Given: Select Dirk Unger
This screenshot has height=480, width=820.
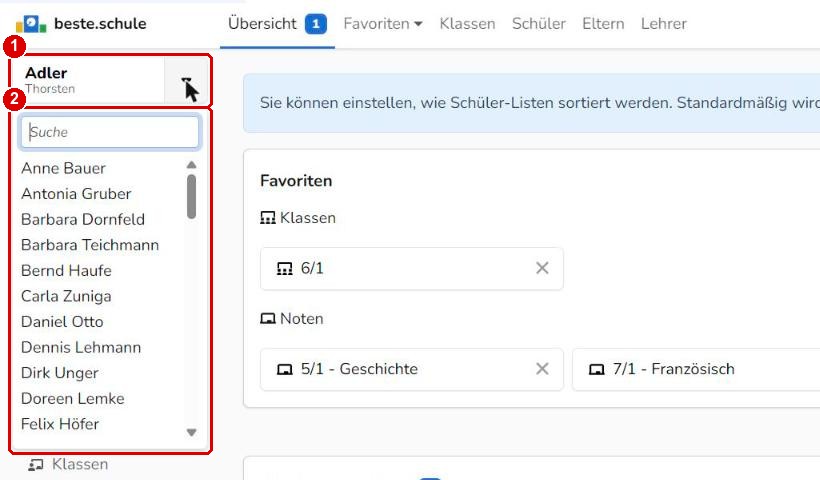Looking at the screenshot, I should click(60, 373).
